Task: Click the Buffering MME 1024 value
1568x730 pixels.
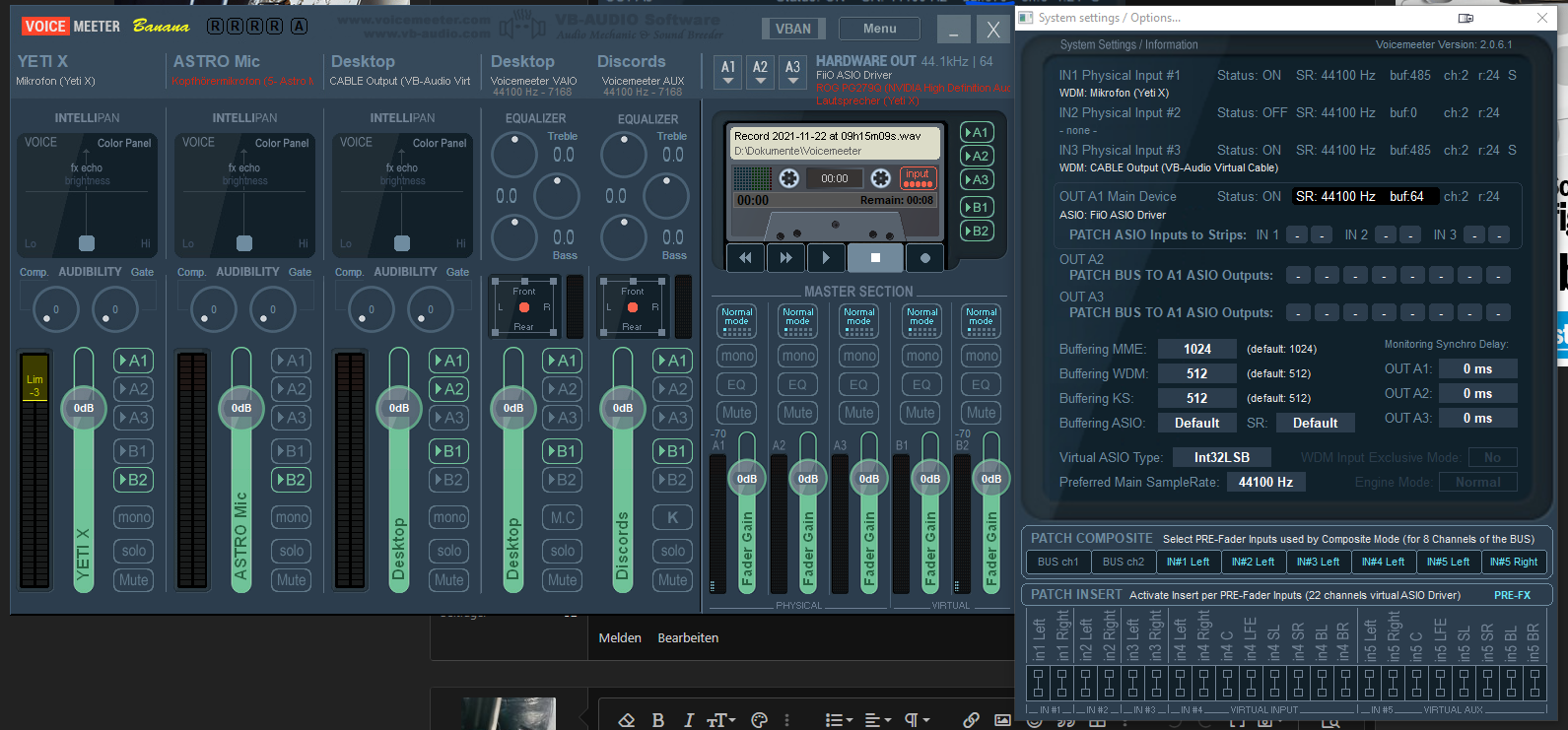Action: coord(1197,349)
